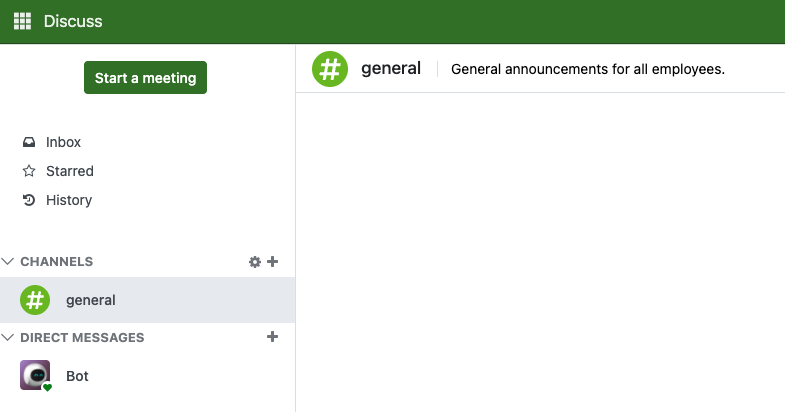This screenshot has width=785, height=412.
Task: Open message History
Action: pos(68,200)
